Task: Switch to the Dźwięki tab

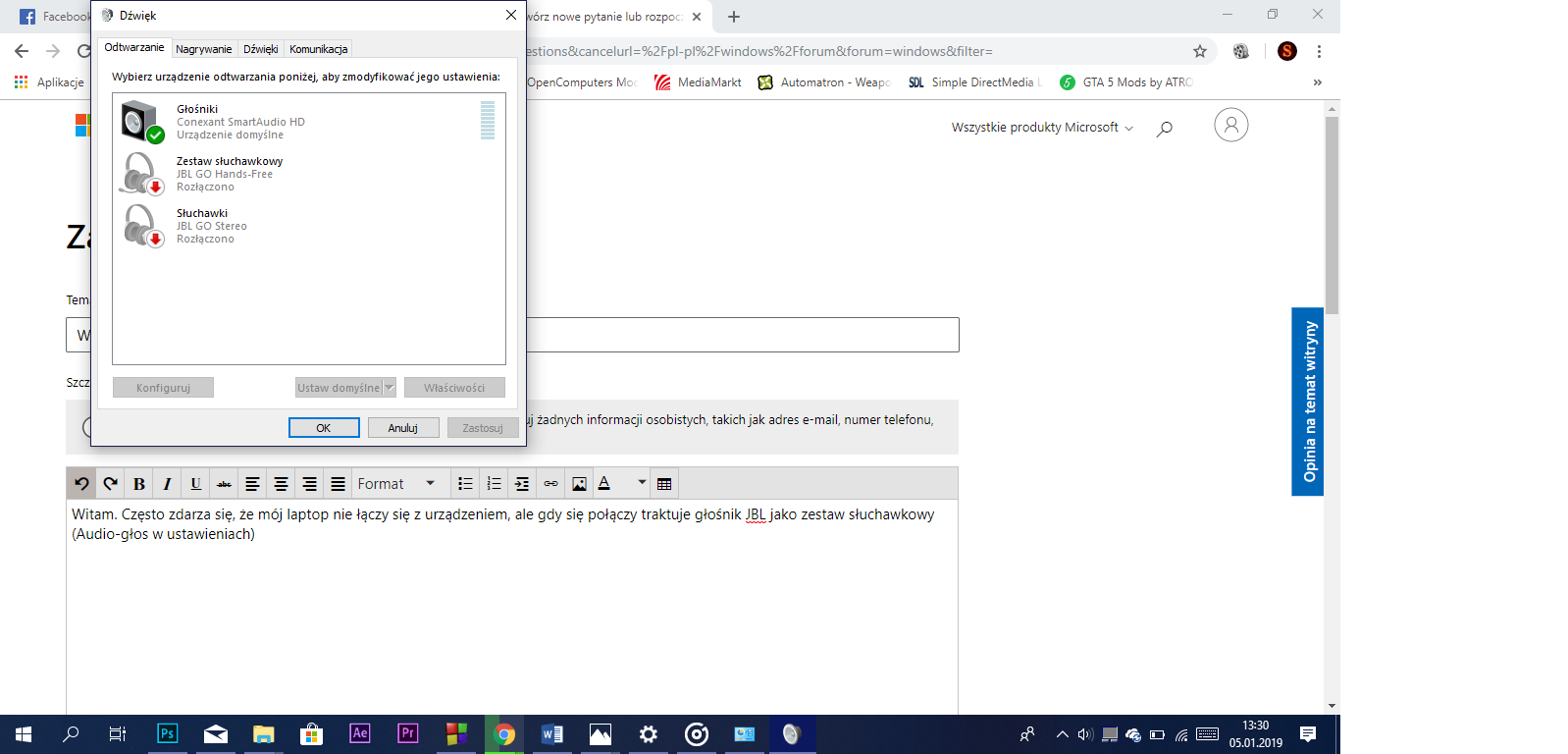Action: point(261,49)
